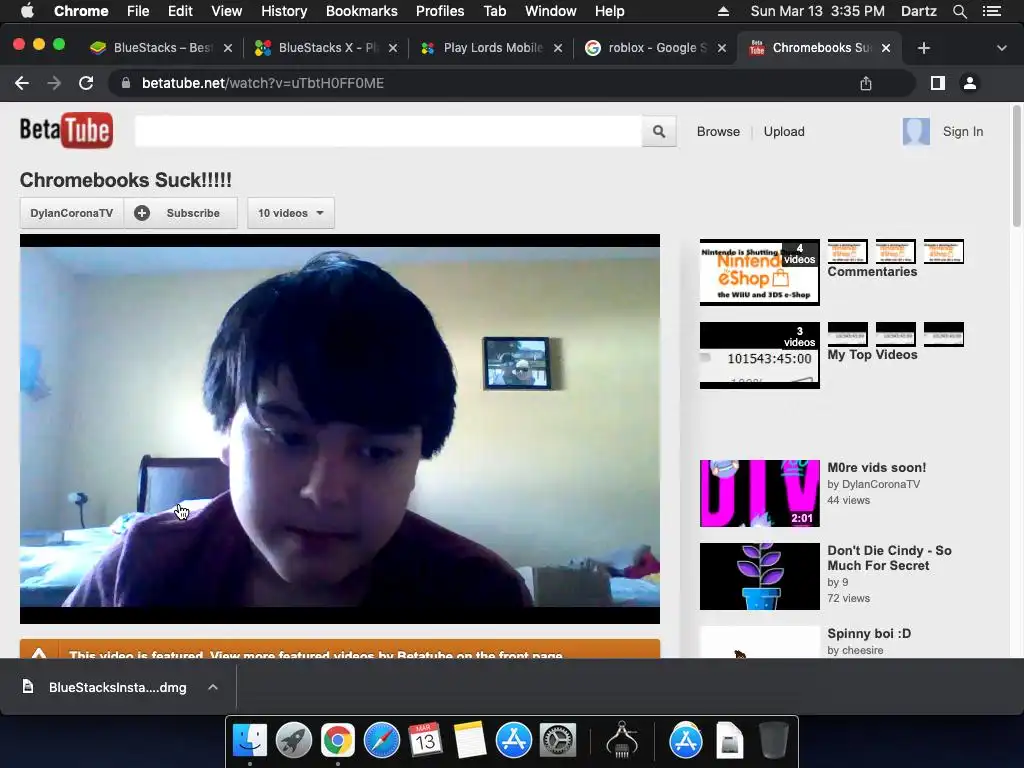Viewport: 1024px width, 768px height.
Task: Open the App Store icon beside Notes
Action: (x=513, y=741)
